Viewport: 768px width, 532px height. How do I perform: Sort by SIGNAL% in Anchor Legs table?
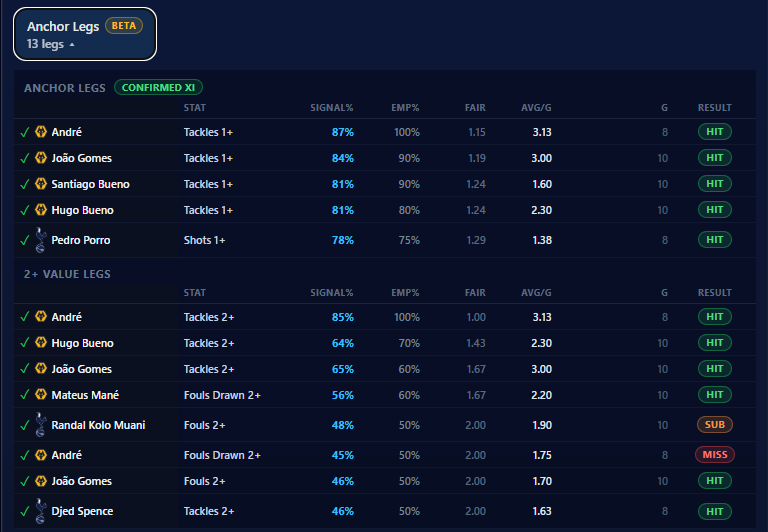coord(332,108)
